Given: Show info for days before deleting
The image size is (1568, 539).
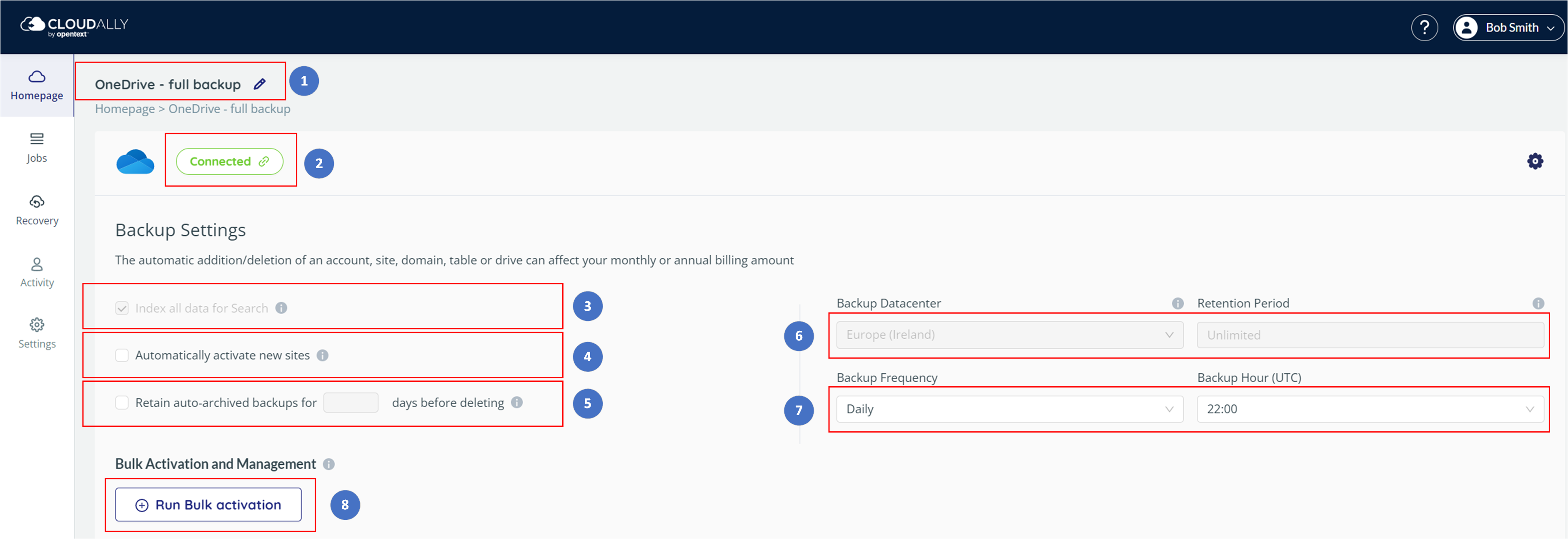Looking at the screenshot, I should 517,403.
